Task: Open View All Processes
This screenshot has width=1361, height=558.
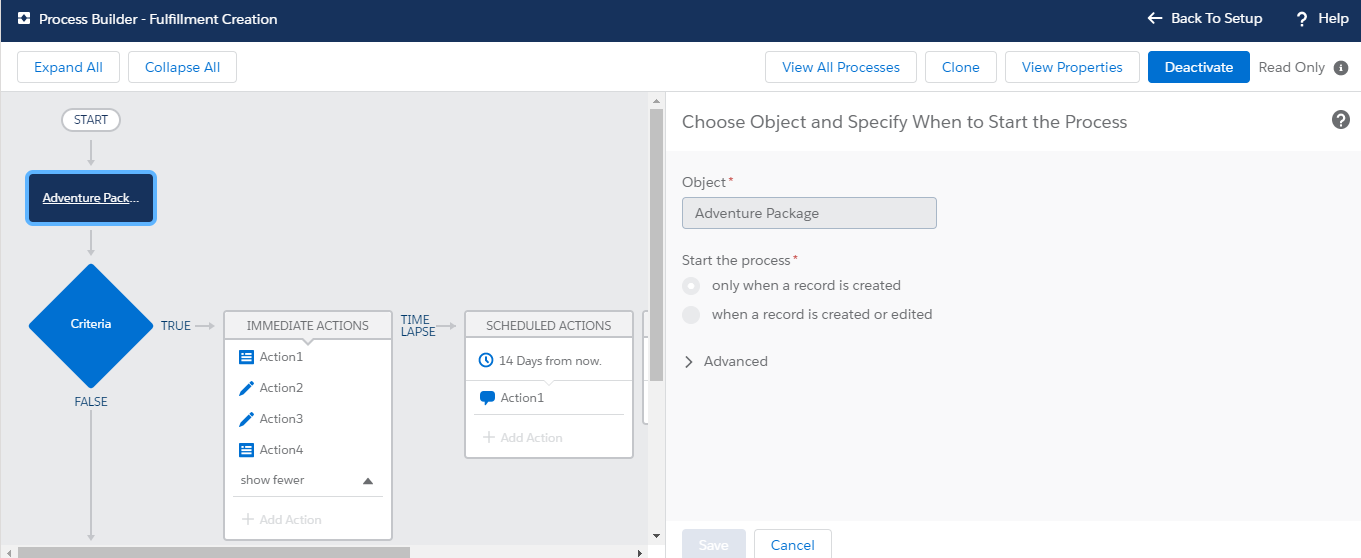Action: (840, 67)
